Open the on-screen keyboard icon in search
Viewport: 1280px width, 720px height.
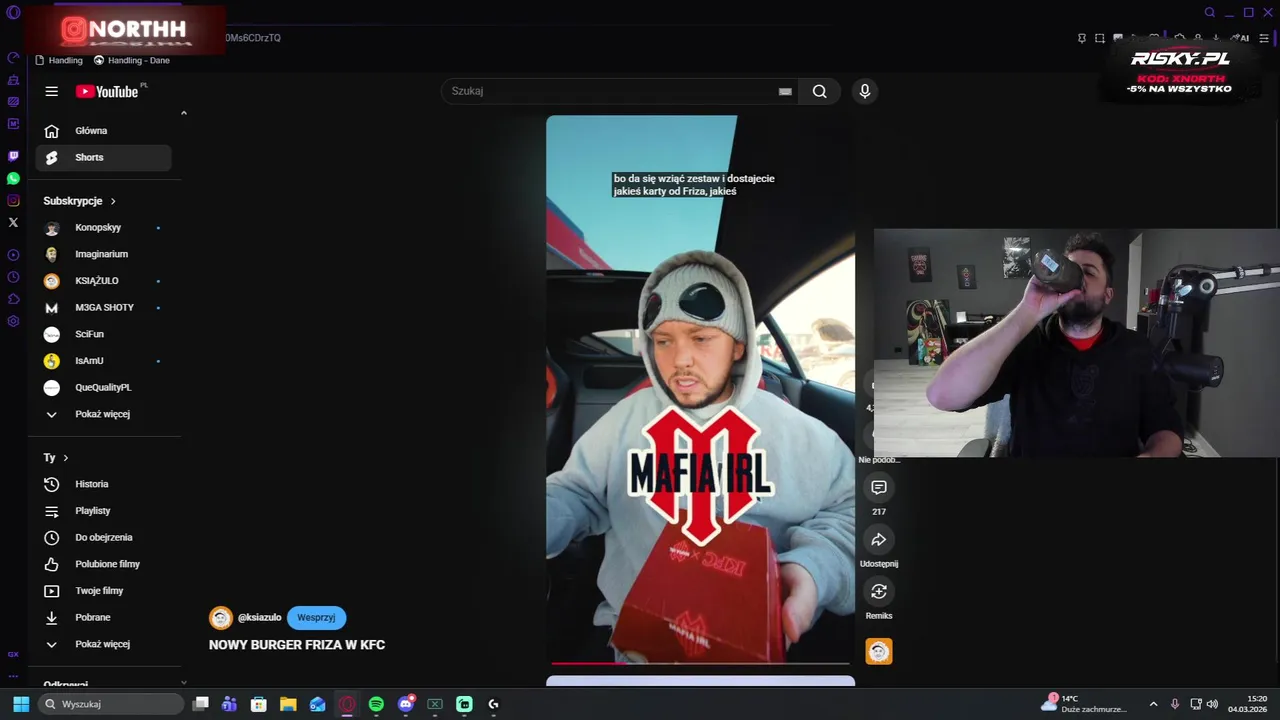point(785,91)
